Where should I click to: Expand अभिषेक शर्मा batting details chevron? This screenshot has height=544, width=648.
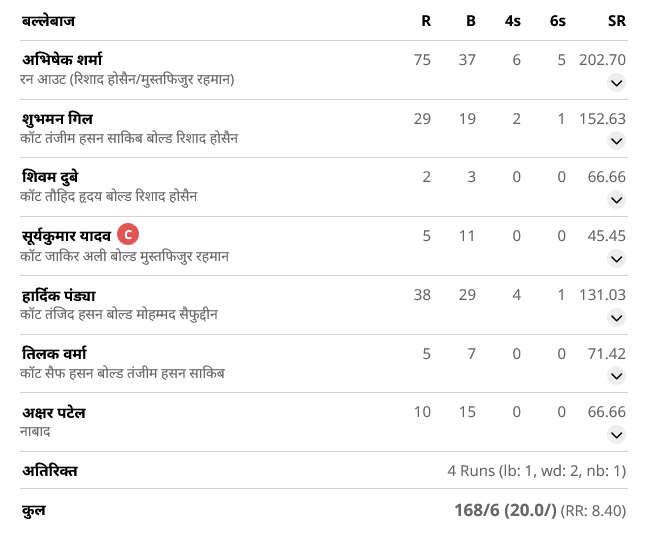point(616,83)
